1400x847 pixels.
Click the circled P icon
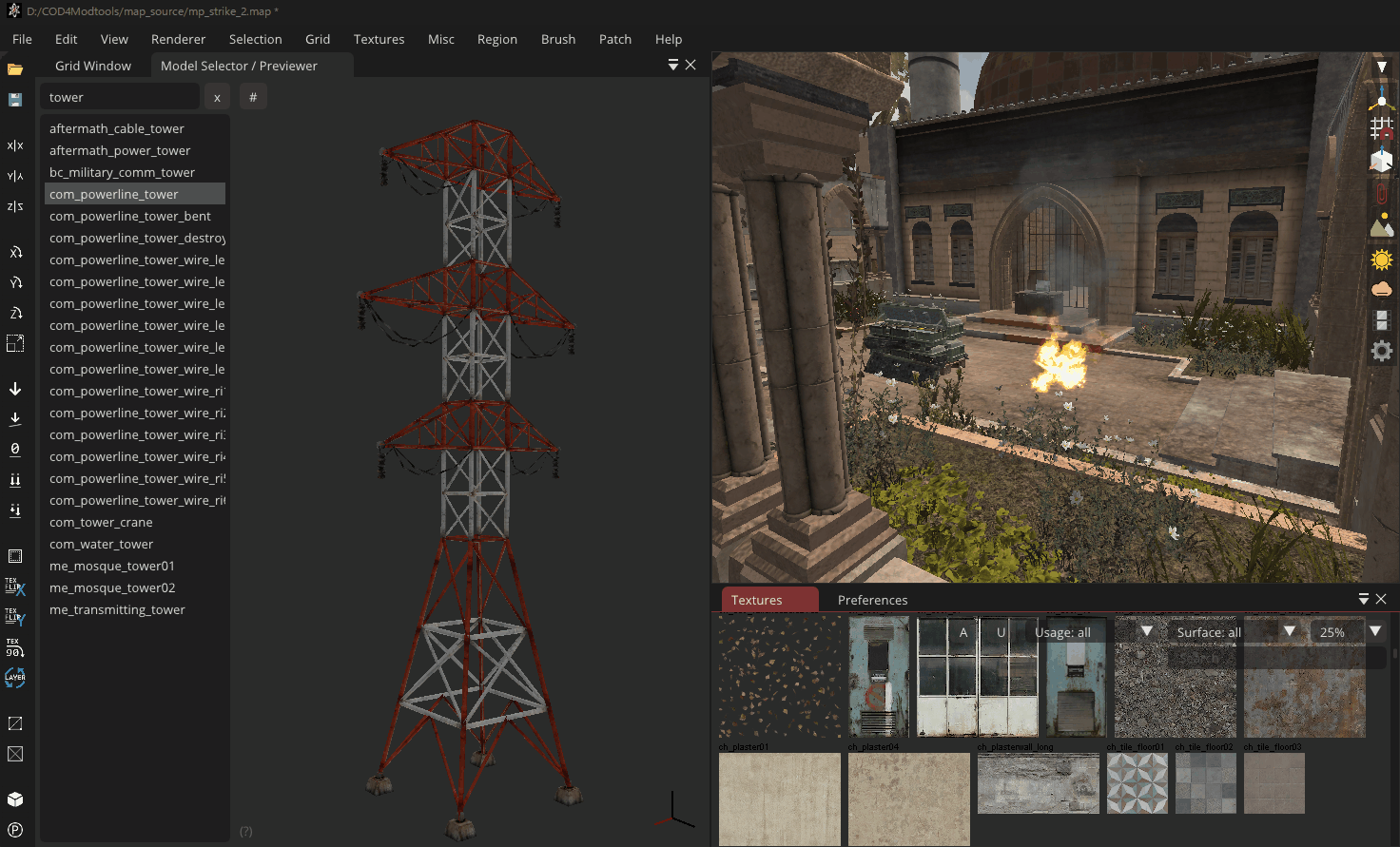[15, 830]
